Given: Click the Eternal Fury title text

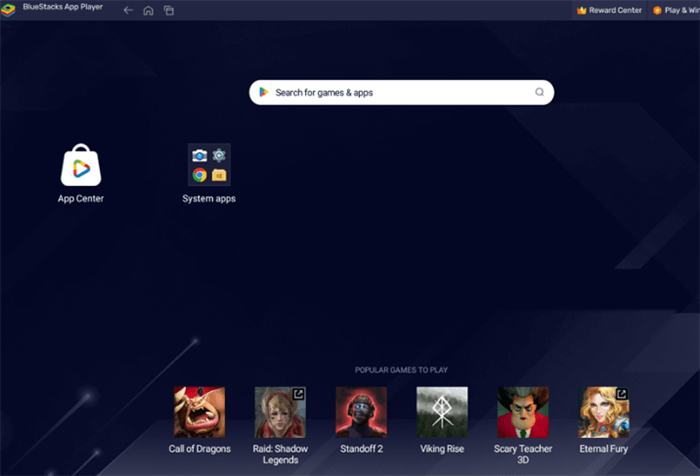Looking at the screenshot, I should coord(604,449).
